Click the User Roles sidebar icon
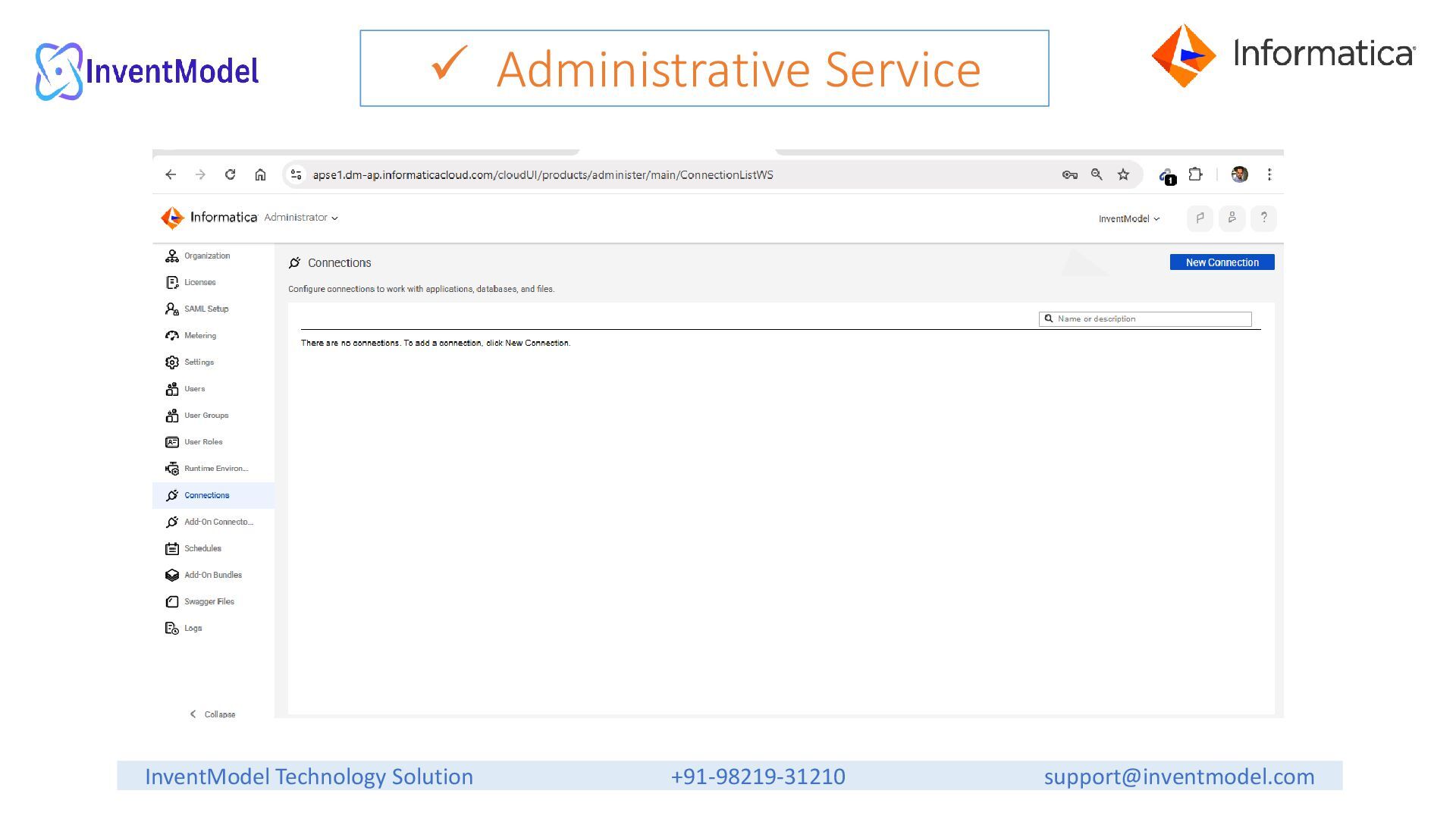Screen dimensions: 1456x819 (x=172, y=442)
